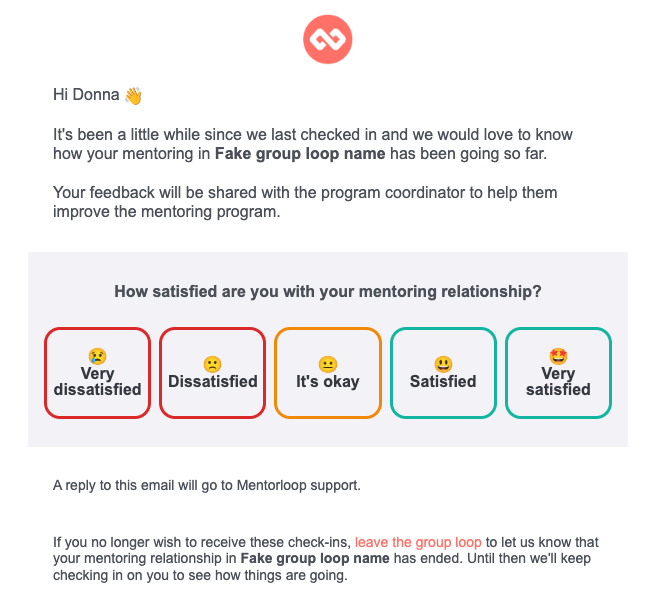Pick the "It's okay" rating
The width and height of the screenshot is (658, 604).
[327, 374]
